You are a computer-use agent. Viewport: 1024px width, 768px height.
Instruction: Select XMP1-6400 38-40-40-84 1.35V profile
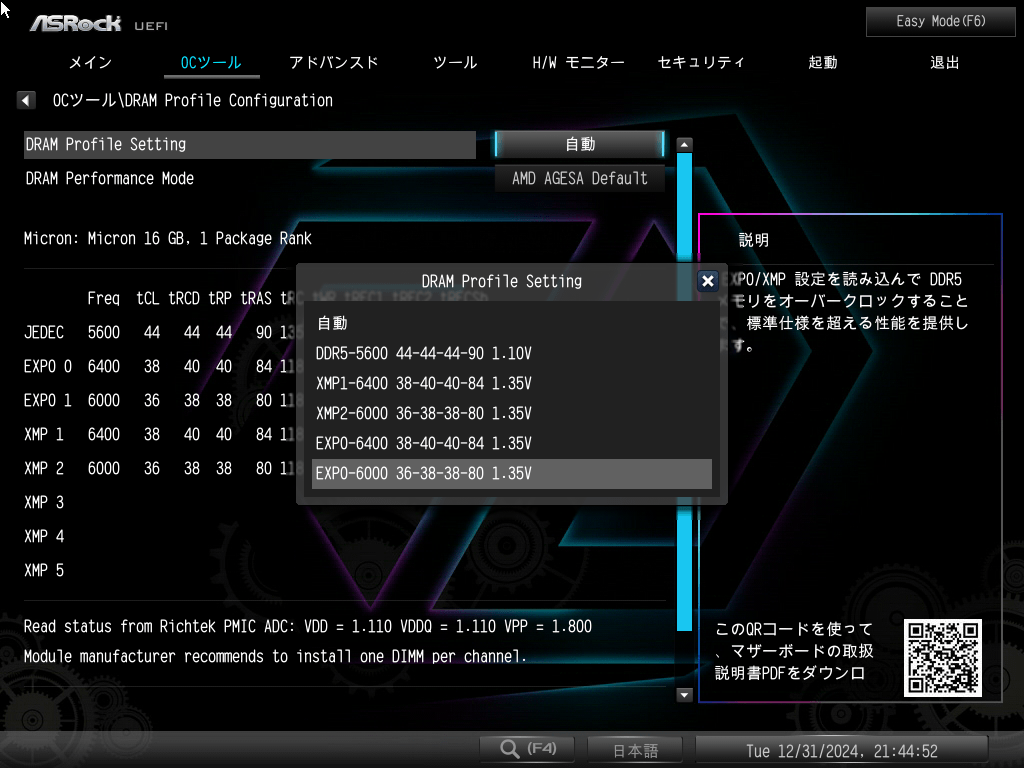pyautogui.click(x=512, y=383)
